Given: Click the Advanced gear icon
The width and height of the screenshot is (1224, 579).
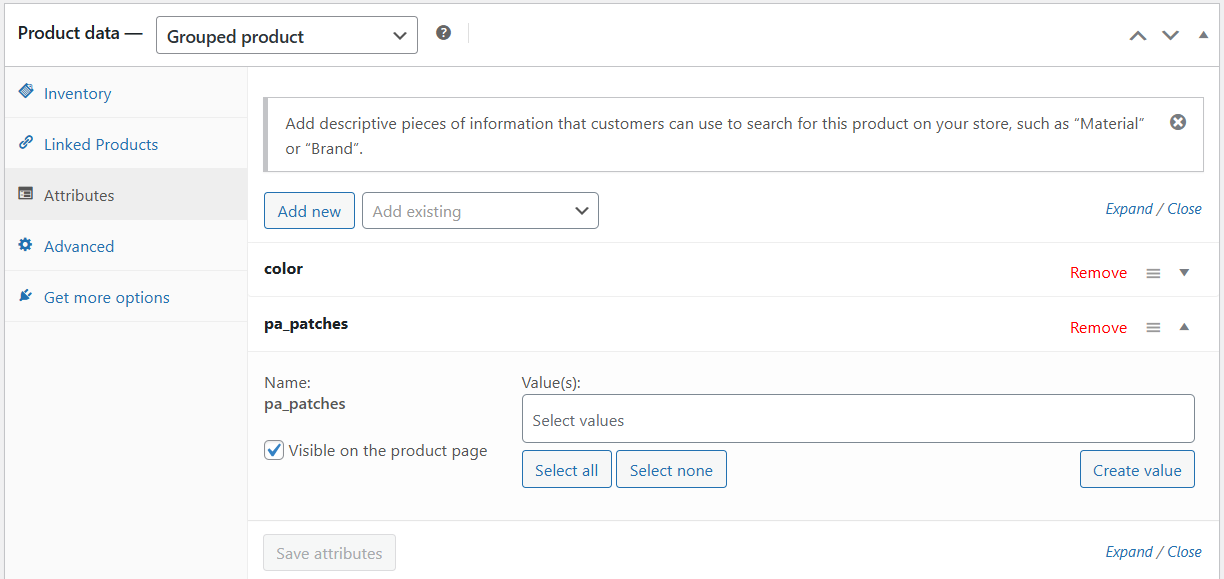Looking at the screenshot, I should tap(26, 245).
